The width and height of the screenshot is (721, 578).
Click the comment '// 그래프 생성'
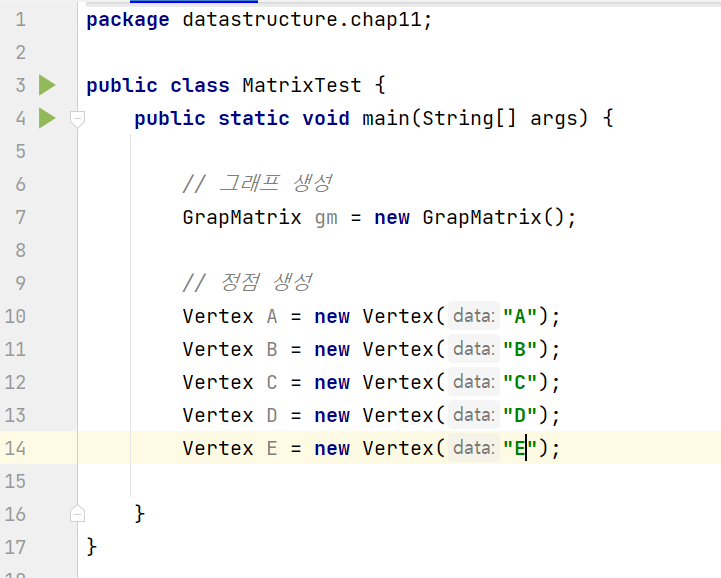257,184
